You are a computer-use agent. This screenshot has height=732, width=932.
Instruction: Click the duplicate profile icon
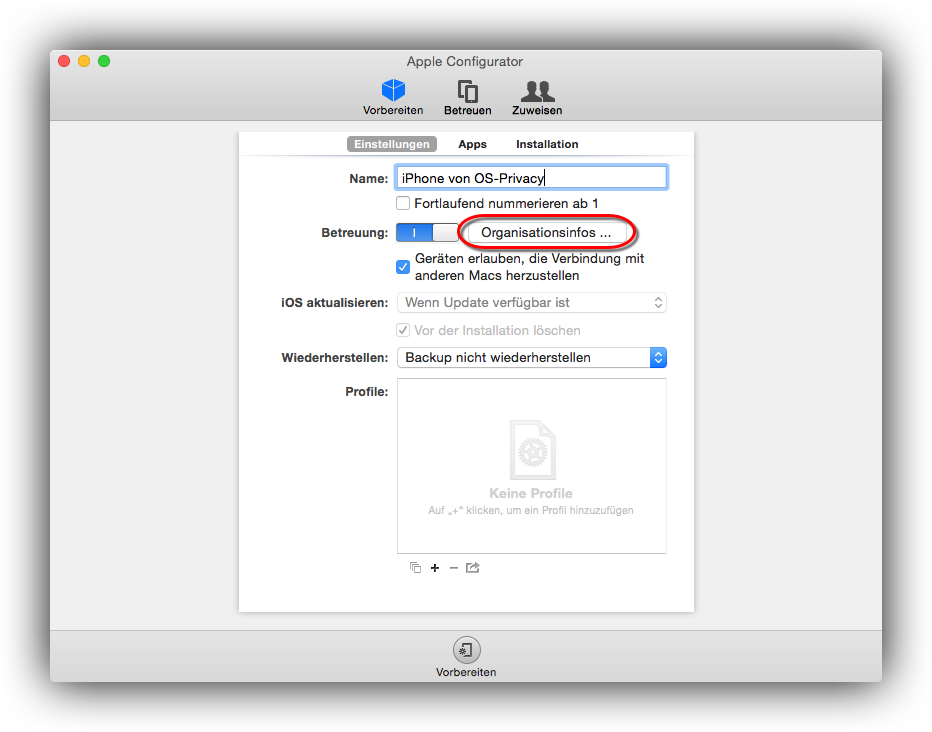pyautogui.click(x=415, y=567)
